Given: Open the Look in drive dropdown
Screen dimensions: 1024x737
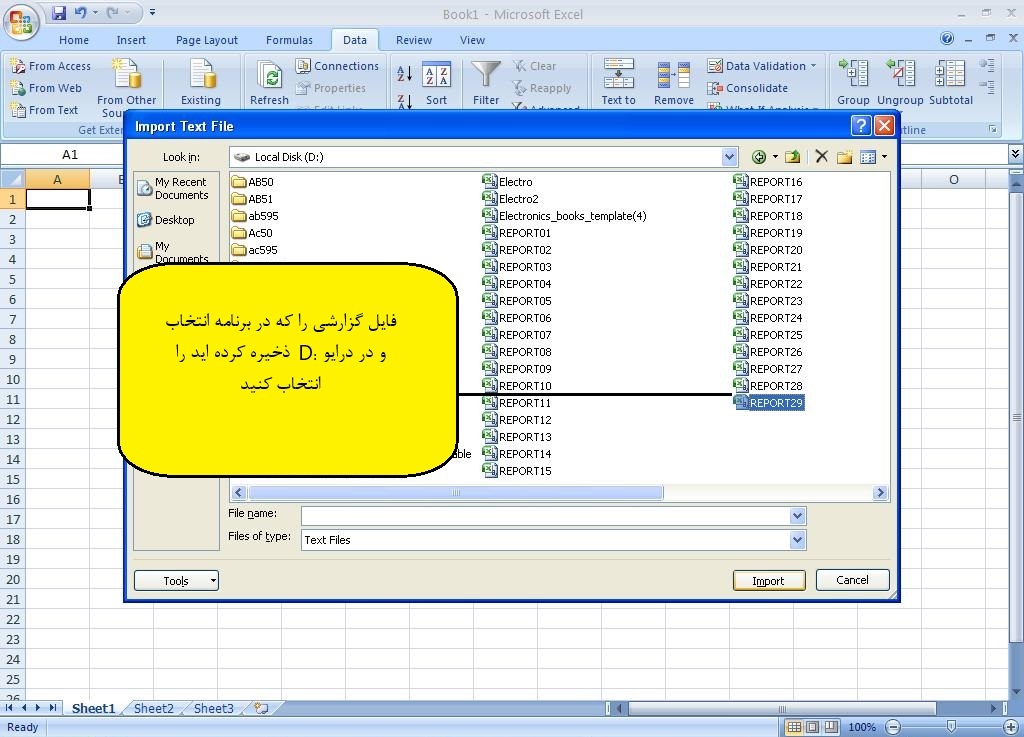Looking at the screenshot, I should (x=729, y=156).
